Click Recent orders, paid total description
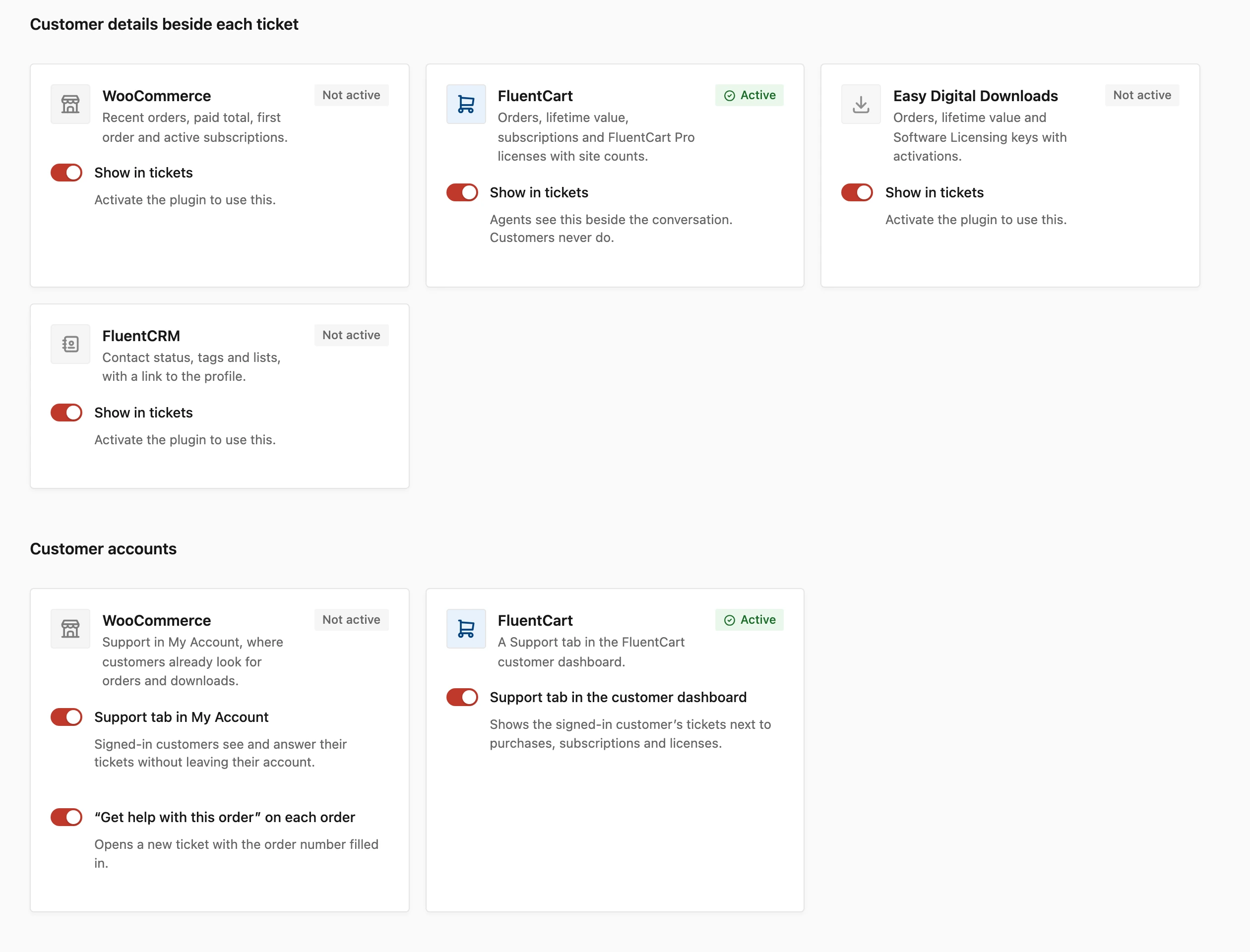 (x=195, y=127)
